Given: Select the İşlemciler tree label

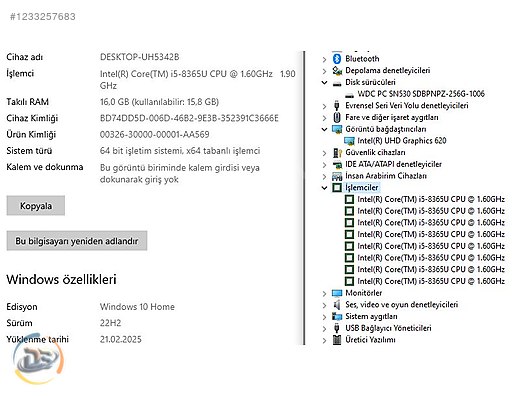Looking at the screenshot, I should click(x=362, y=188).
